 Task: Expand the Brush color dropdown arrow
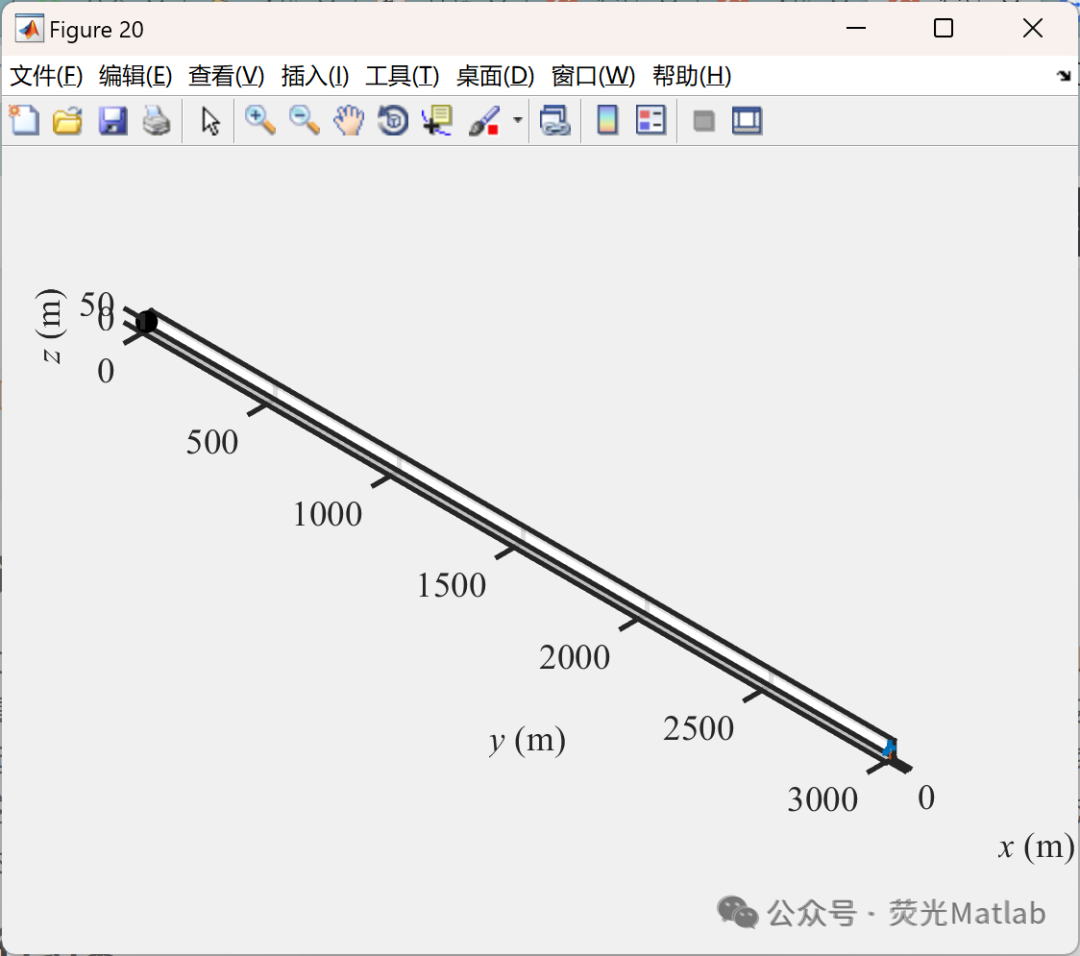(517, 121)
